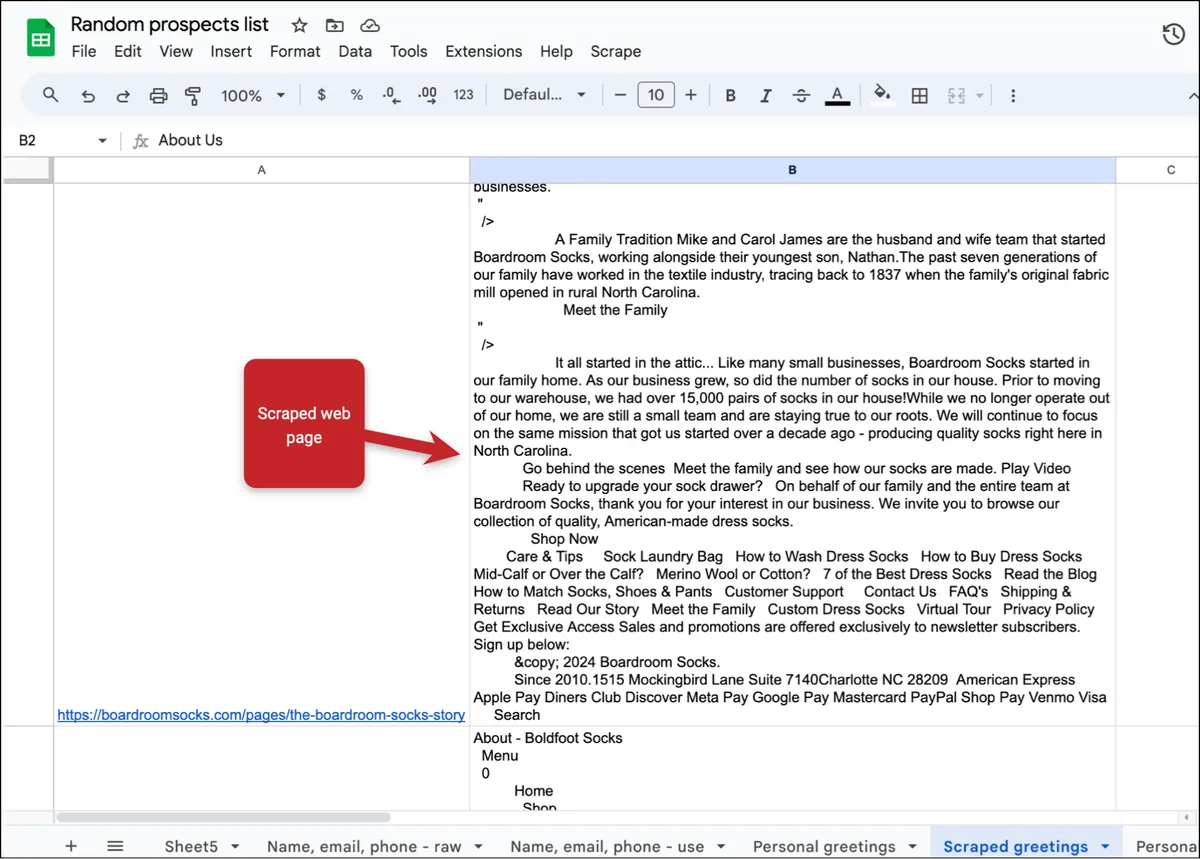
Task: Toggle bold formatting
Action: point(731,96)
